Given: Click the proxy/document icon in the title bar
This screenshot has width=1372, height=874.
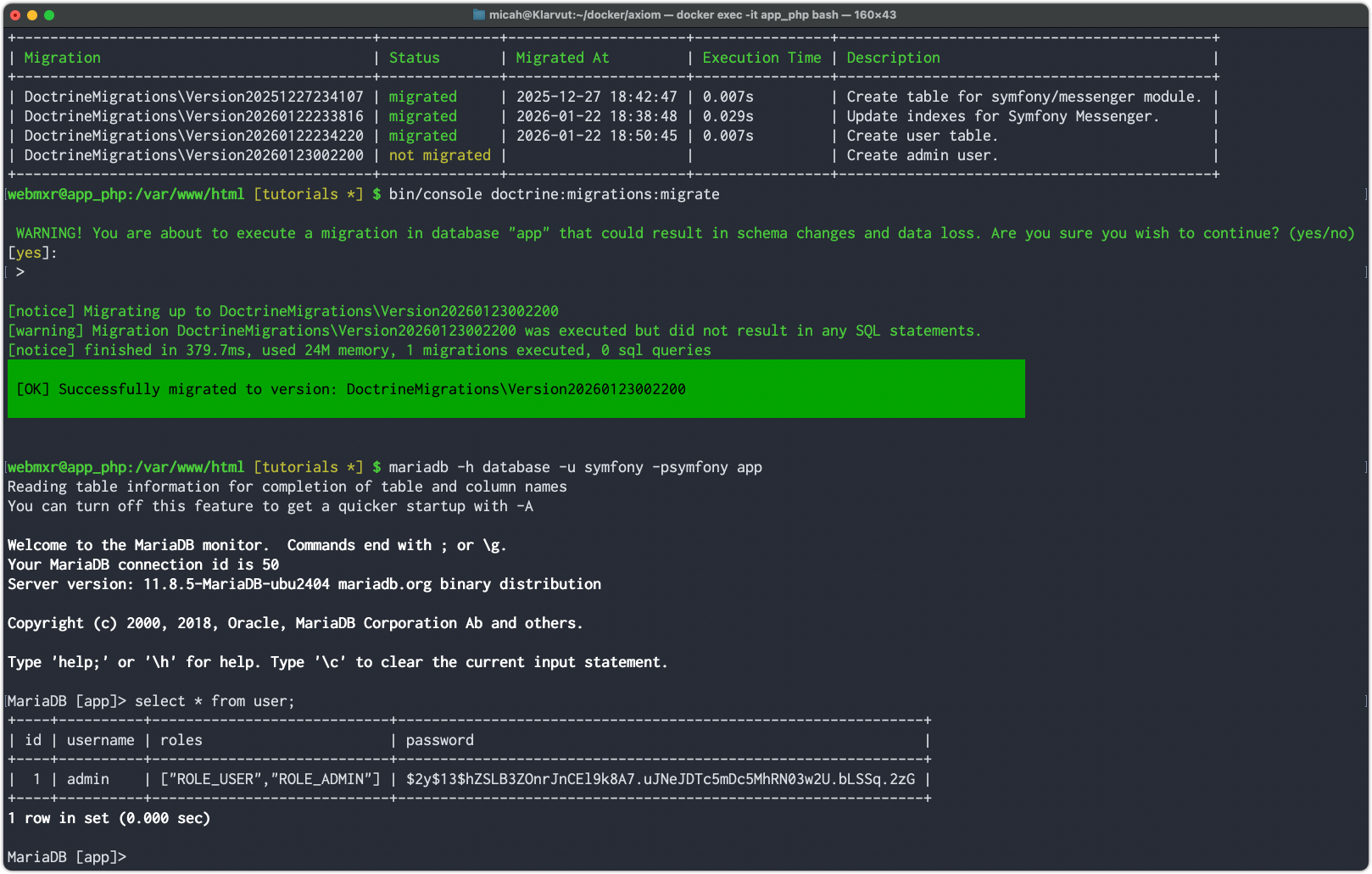Looking at the screenshot, I should click(477, 14).
